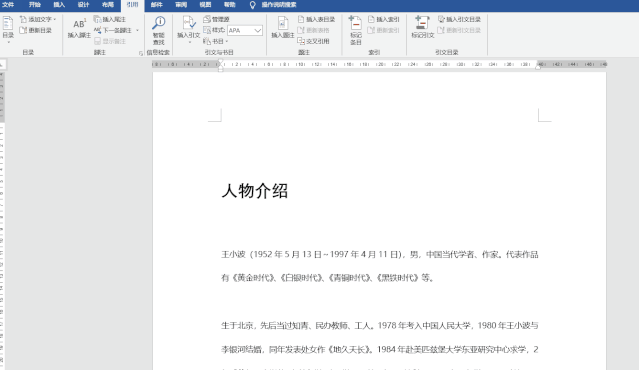Open the 脚注 group dialog launcher
Image resolution: width=639 pixels, height=370 pixels.
[141, 53]
